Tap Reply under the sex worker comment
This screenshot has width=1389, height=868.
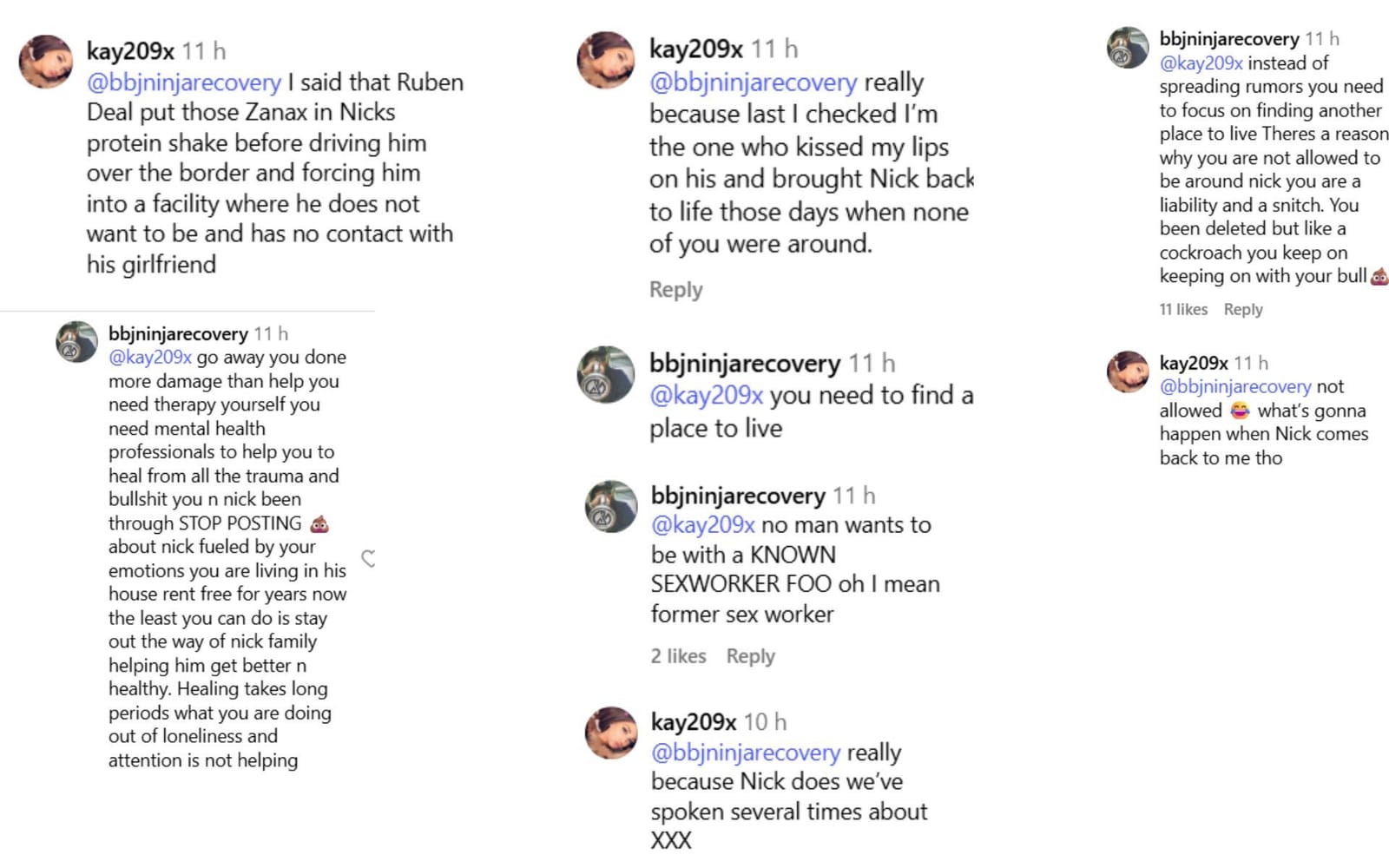(x=750, y=656)
